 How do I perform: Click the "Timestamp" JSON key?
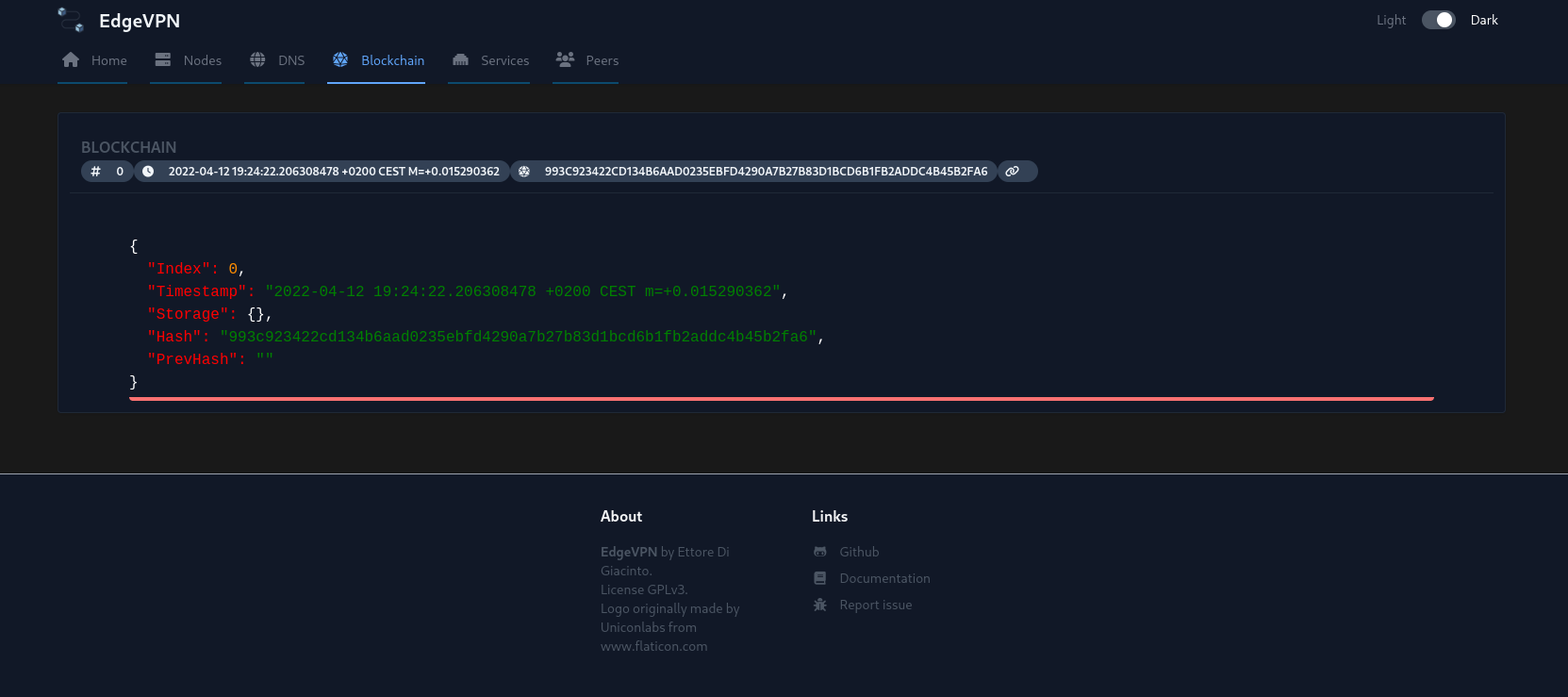point(201,291)
